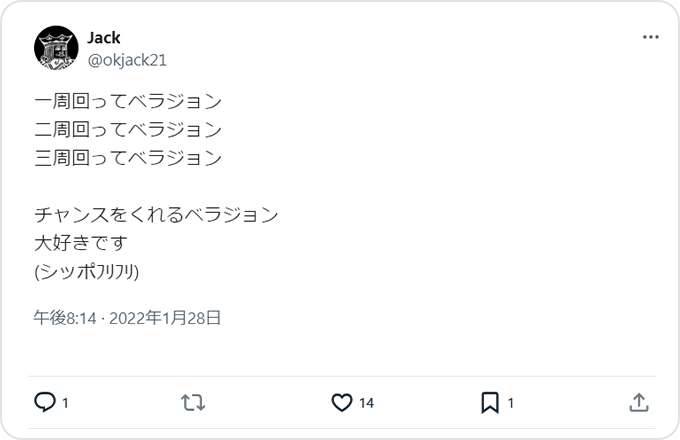Click the like count showing 14

pos(366,403)
